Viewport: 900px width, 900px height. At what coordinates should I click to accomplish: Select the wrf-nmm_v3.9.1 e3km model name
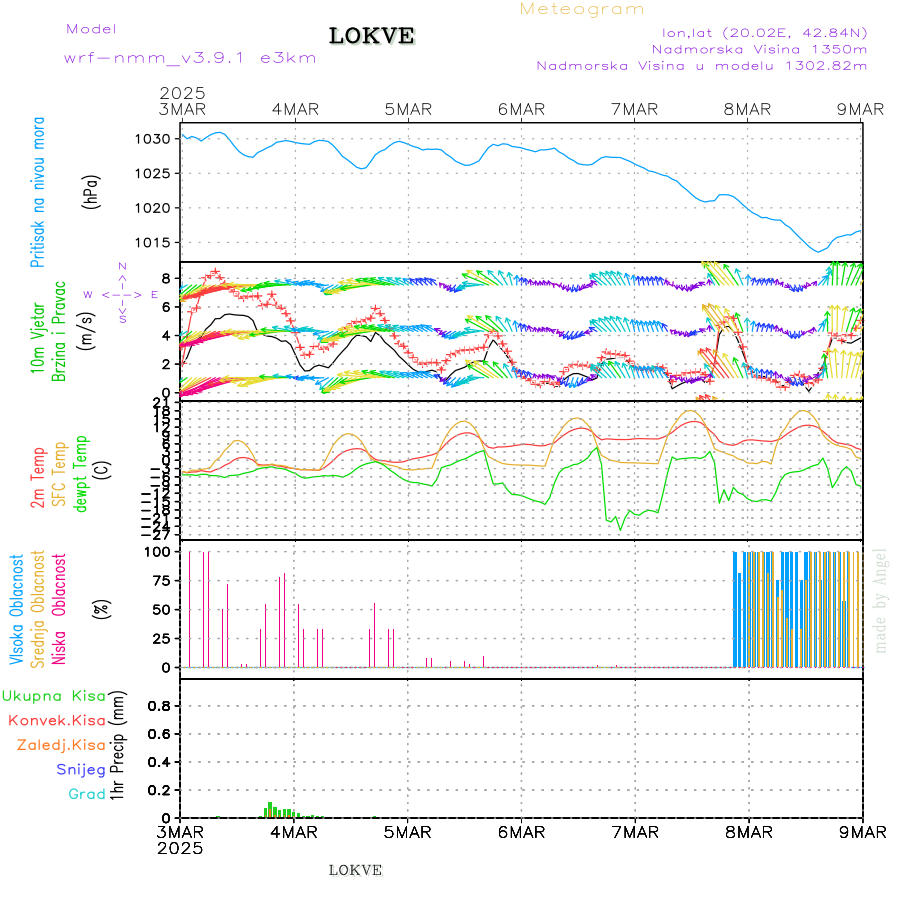coord(190,57)
